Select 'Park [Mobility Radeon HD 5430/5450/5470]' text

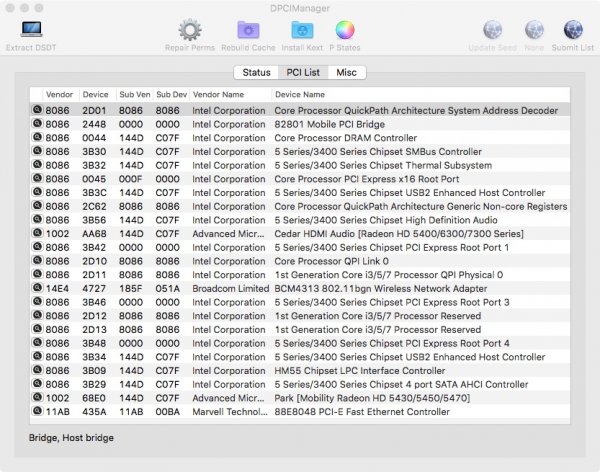click(x=372, y=398)
